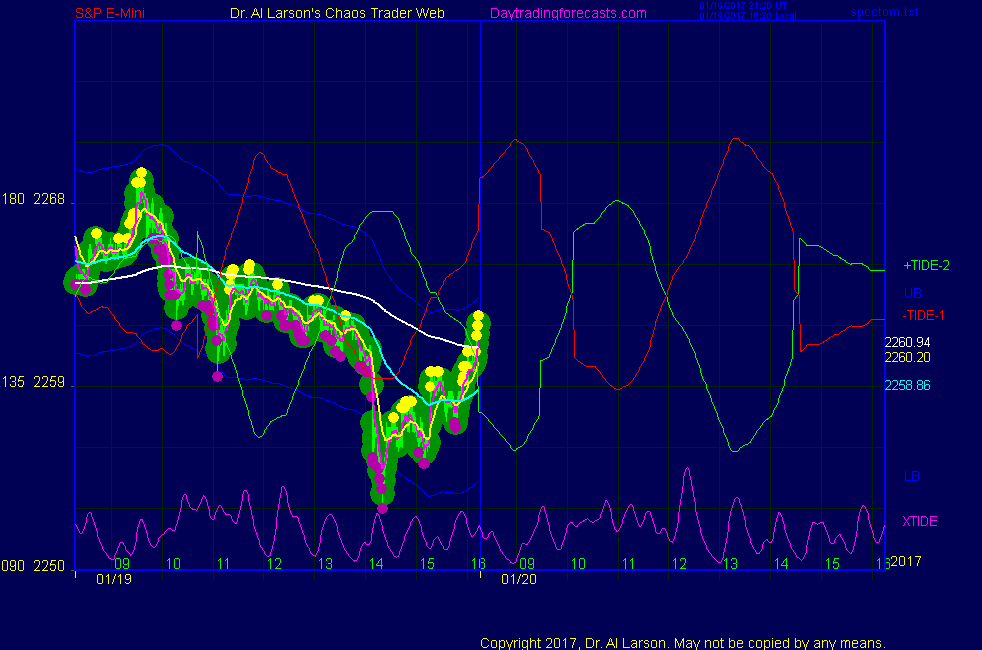Open the Daytradingforecasts.com link text

click(x=568, y=13)
